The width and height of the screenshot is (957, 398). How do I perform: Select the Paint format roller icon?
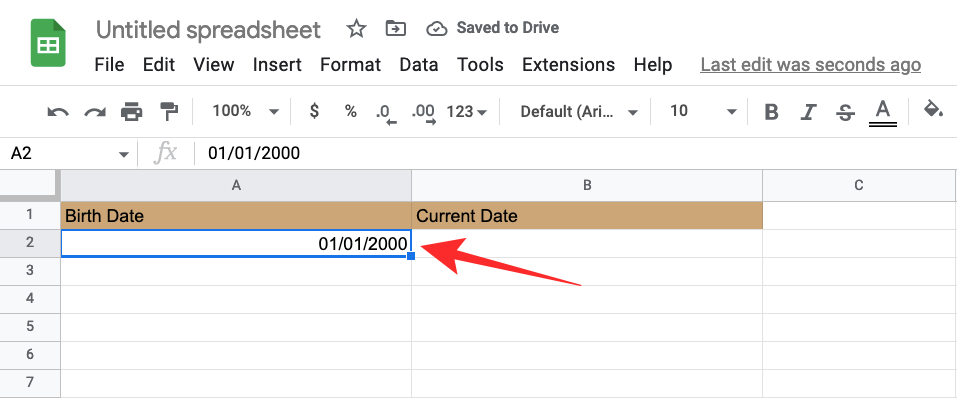(x=168, y=112)
